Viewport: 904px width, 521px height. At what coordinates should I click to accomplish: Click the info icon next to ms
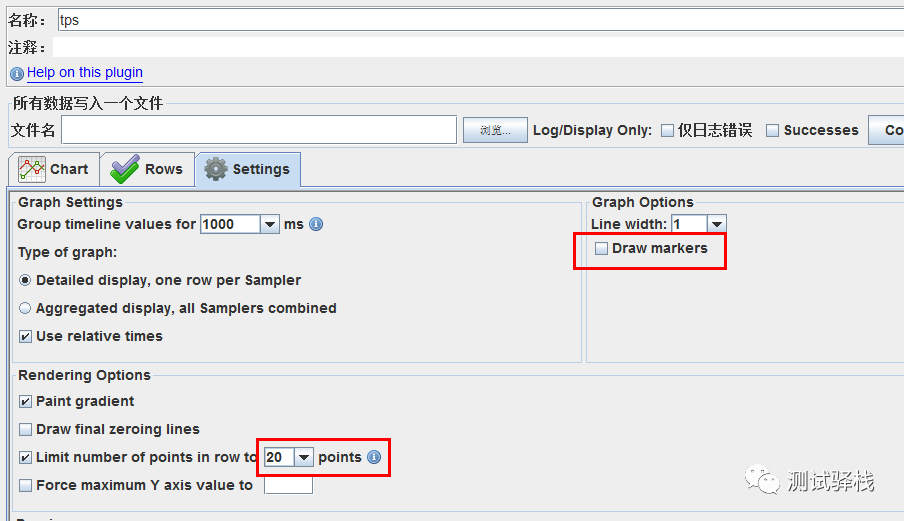[x=316, y=224]
